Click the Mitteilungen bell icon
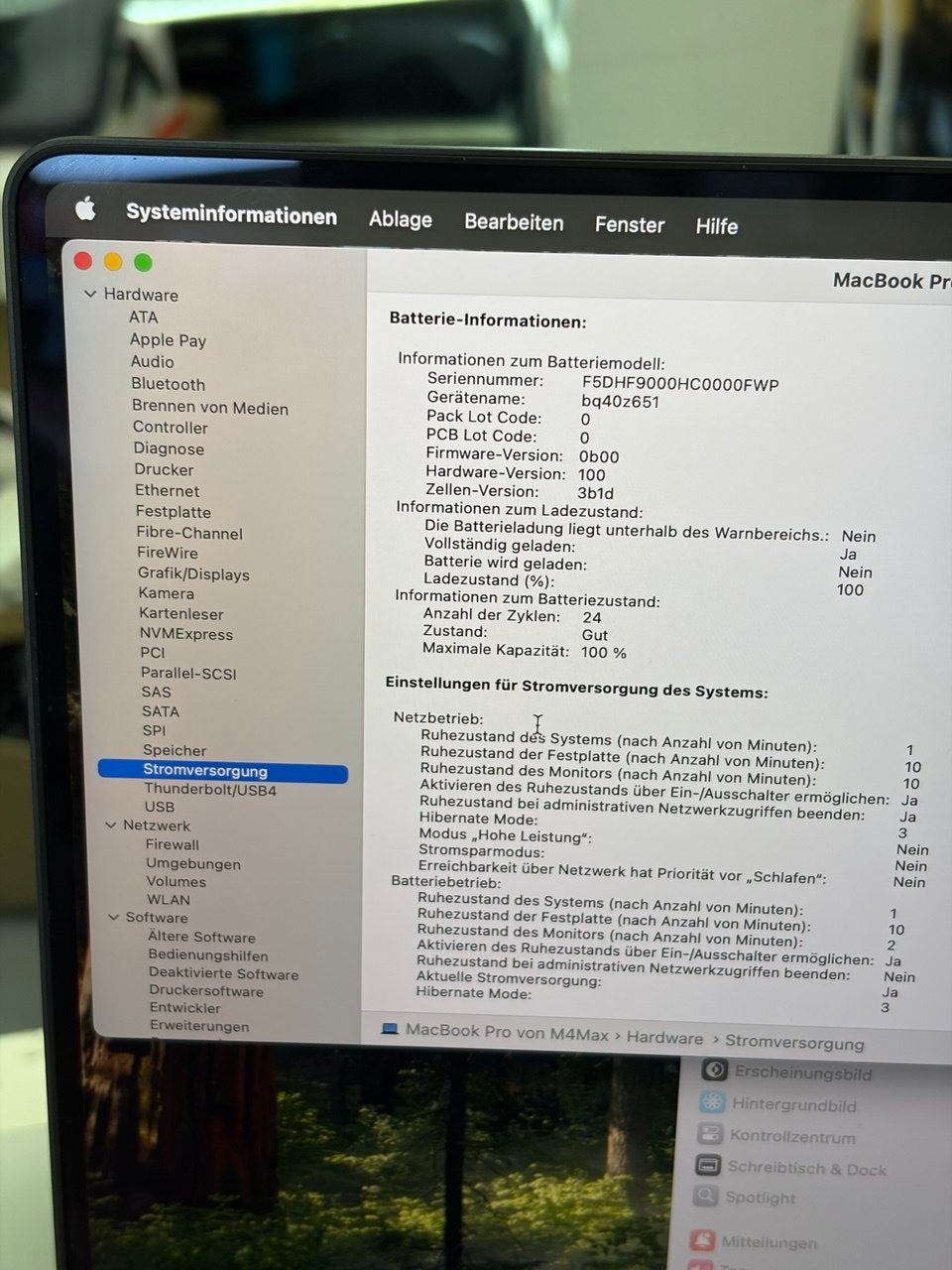Image resolution: width=952 pixels, height=1270 pixels. click(x=702, y=1240)
